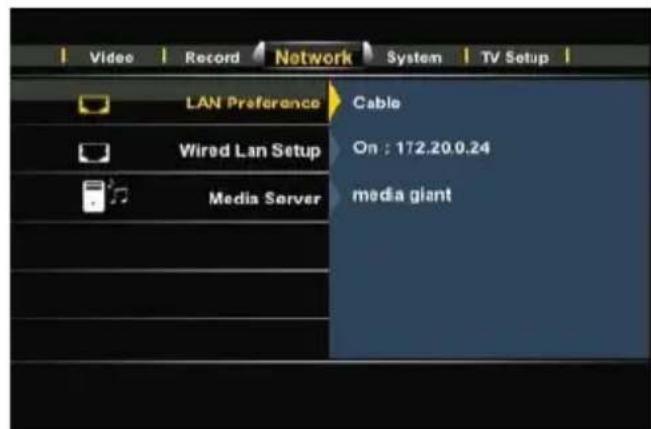Click the music note icon beside Media Server
Viewport: 651px width, 429px height.
click(x=118, y=193)
